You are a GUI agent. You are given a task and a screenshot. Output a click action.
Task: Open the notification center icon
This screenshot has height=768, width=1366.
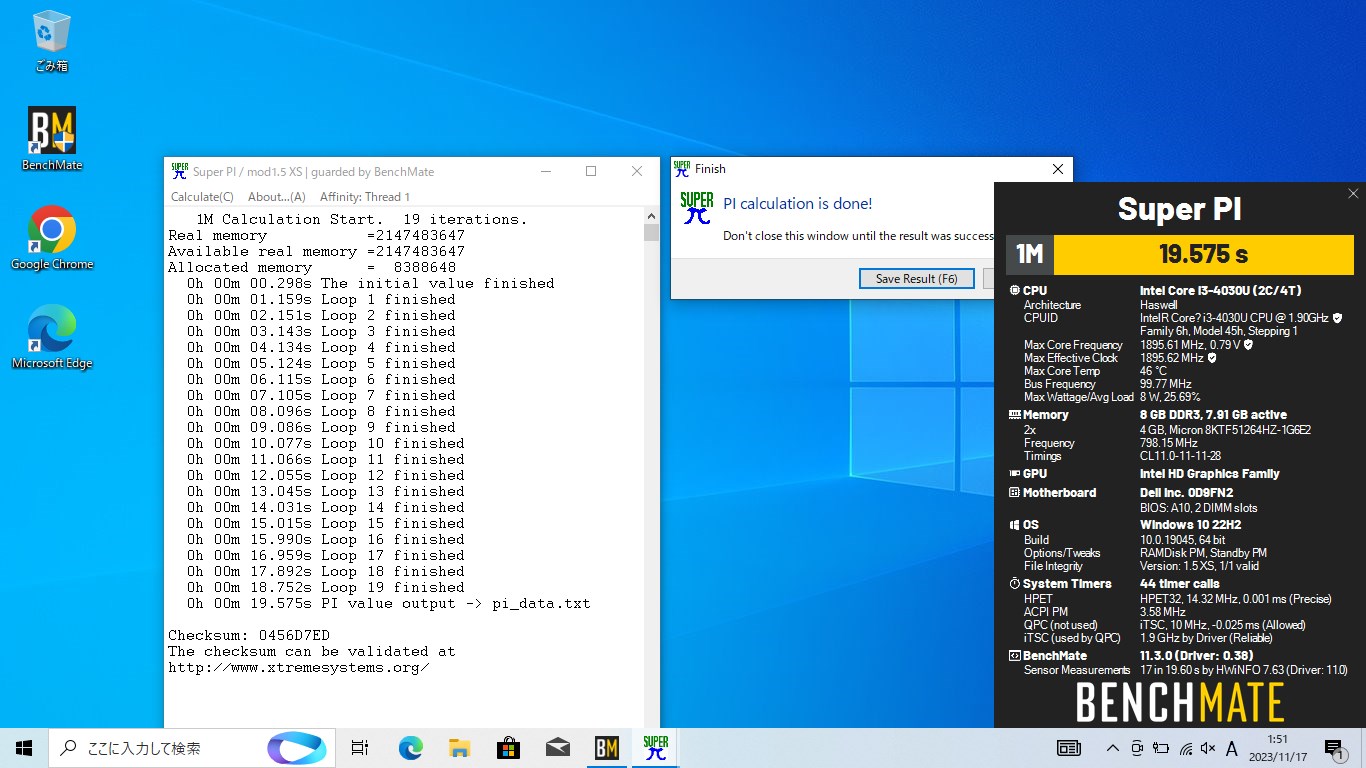click(1335, 748)
